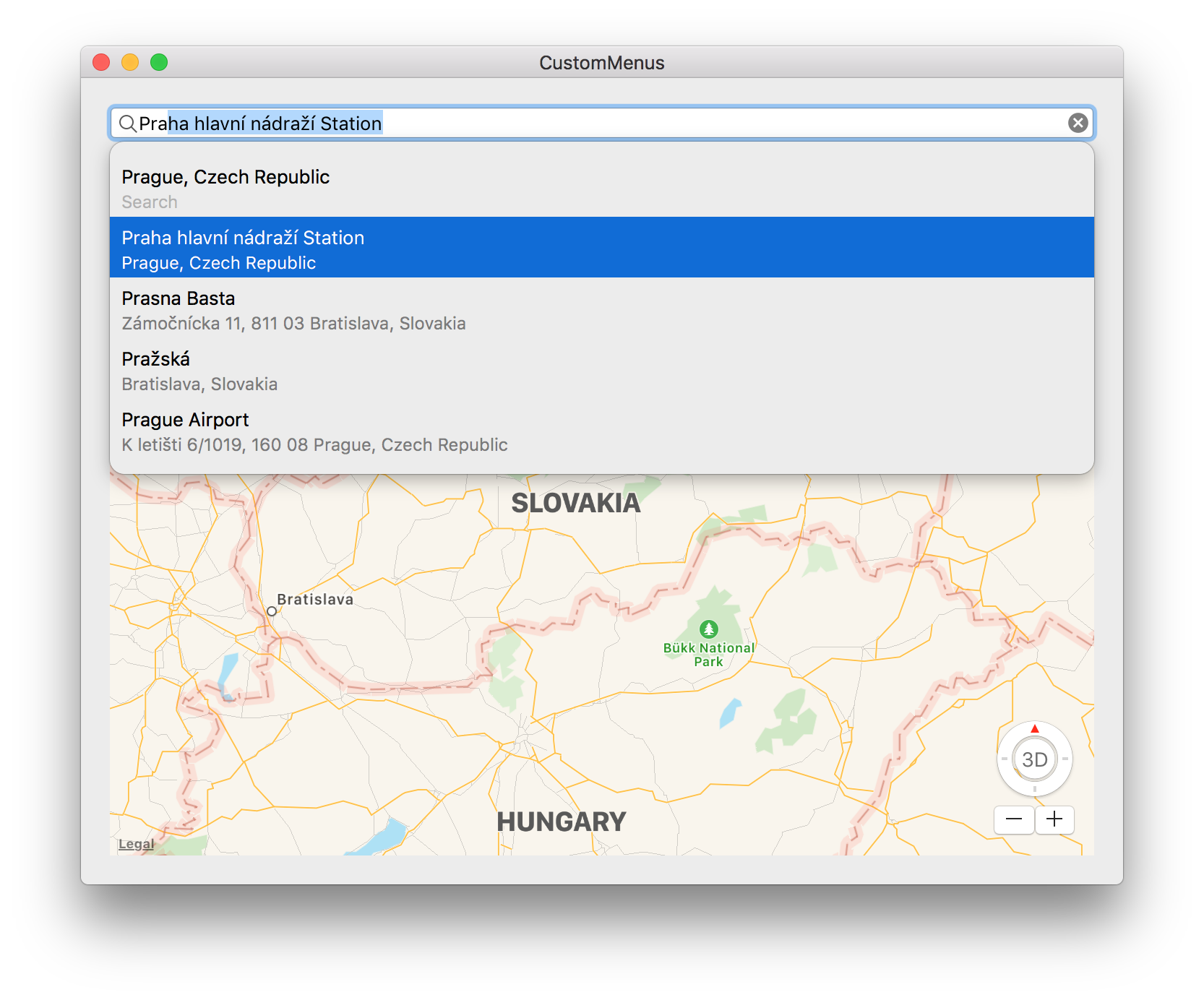This screenshot has height=1000, width=1204.
Task: Open the Legal link on the map
Action: pyautogui.click(x=136, y=844)
